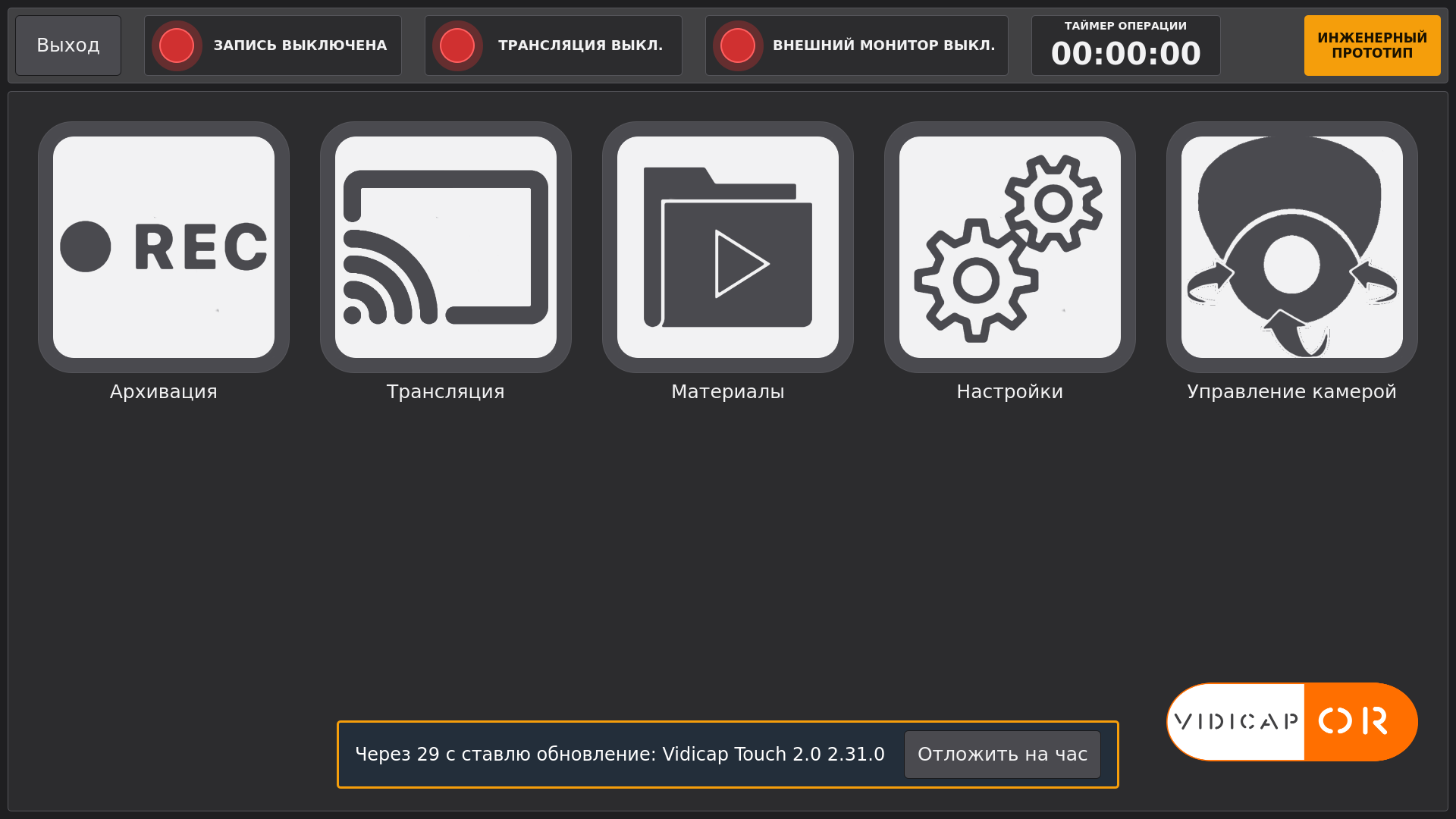Open the Управление камерой dome camera tile
Viewport: 1456px width, 819px height.
1292,247
